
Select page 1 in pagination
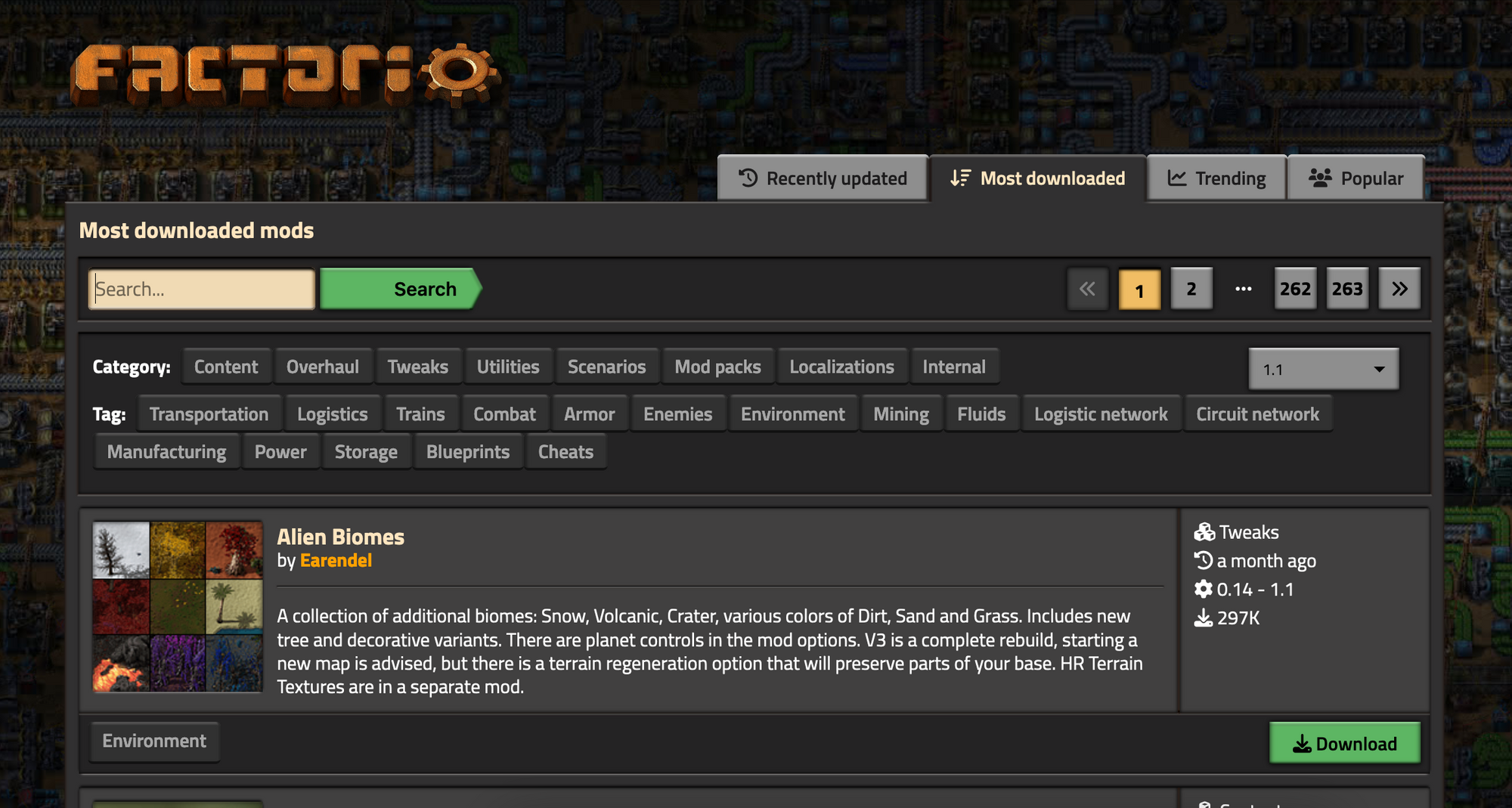[x=1139, y=289]
